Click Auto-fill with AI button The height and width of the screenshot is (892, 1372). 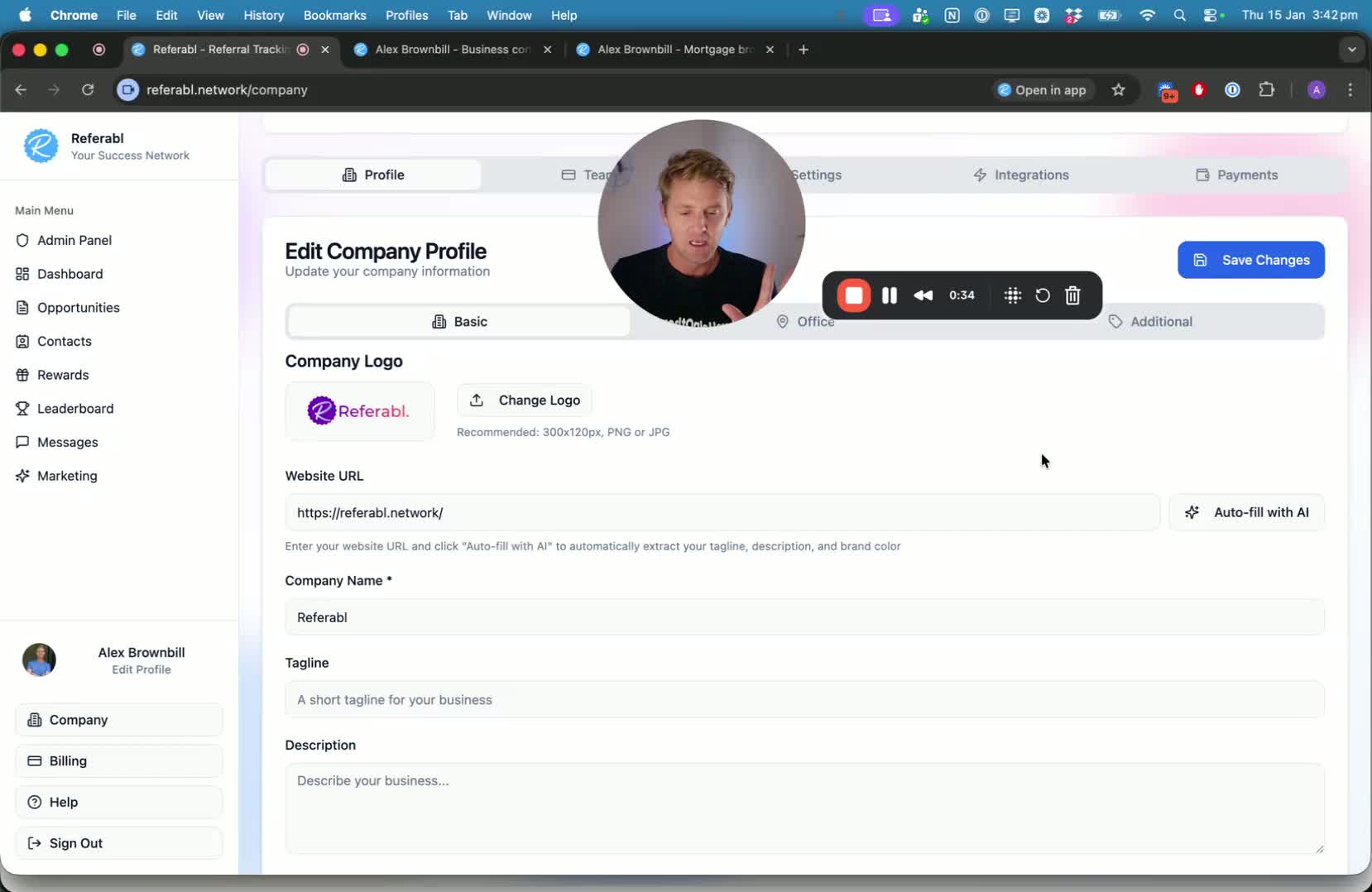(1246, 512)
